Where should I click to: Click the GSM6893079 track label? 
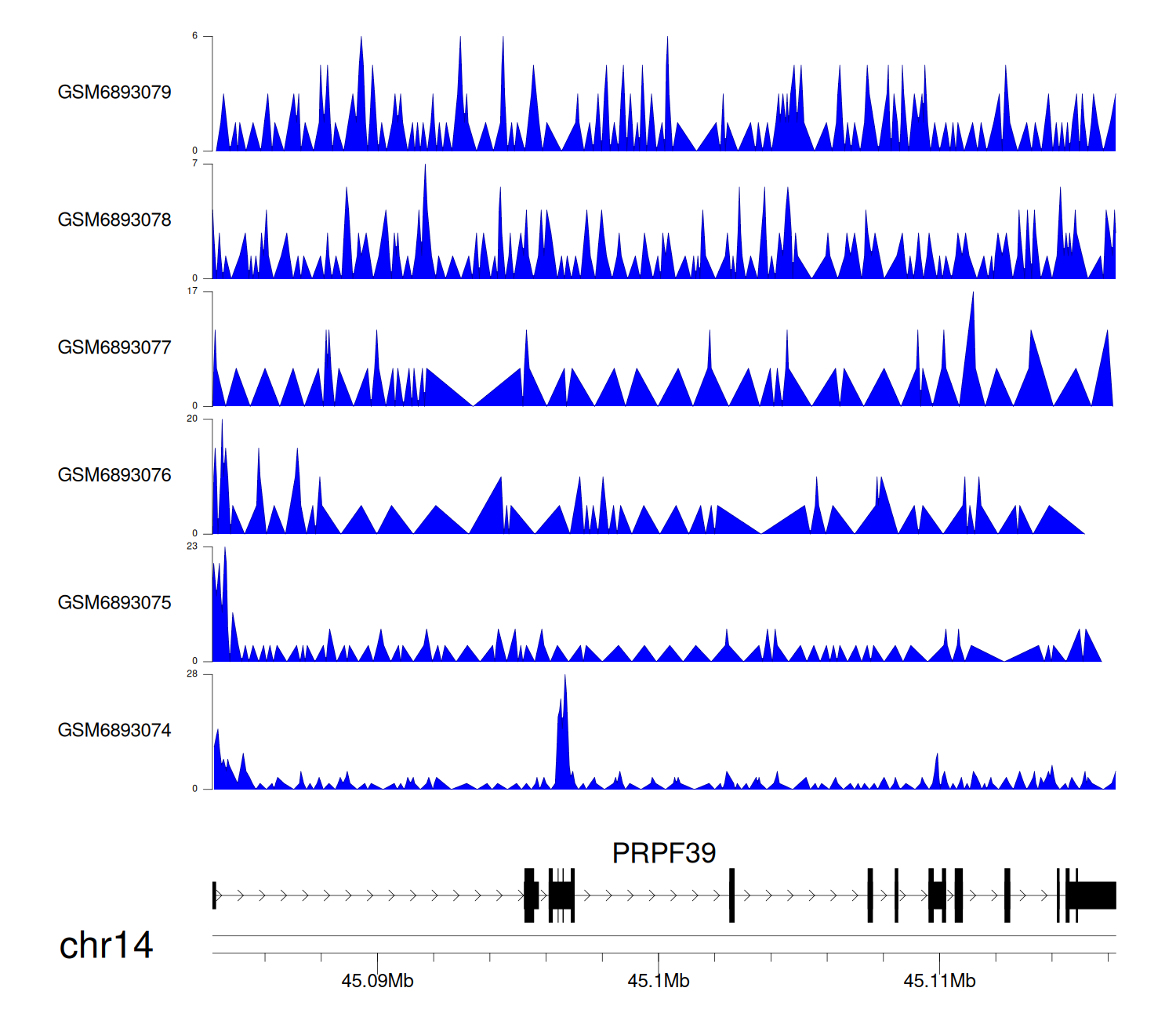pyautogui.click(x=114, y=93)
